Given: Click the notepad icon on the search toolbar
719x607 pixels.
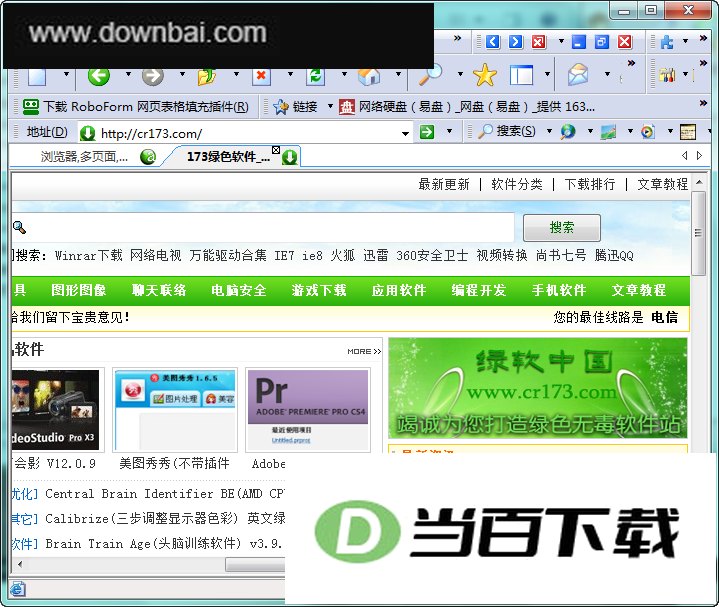Looking at the screenshot, I should [688, 132].
